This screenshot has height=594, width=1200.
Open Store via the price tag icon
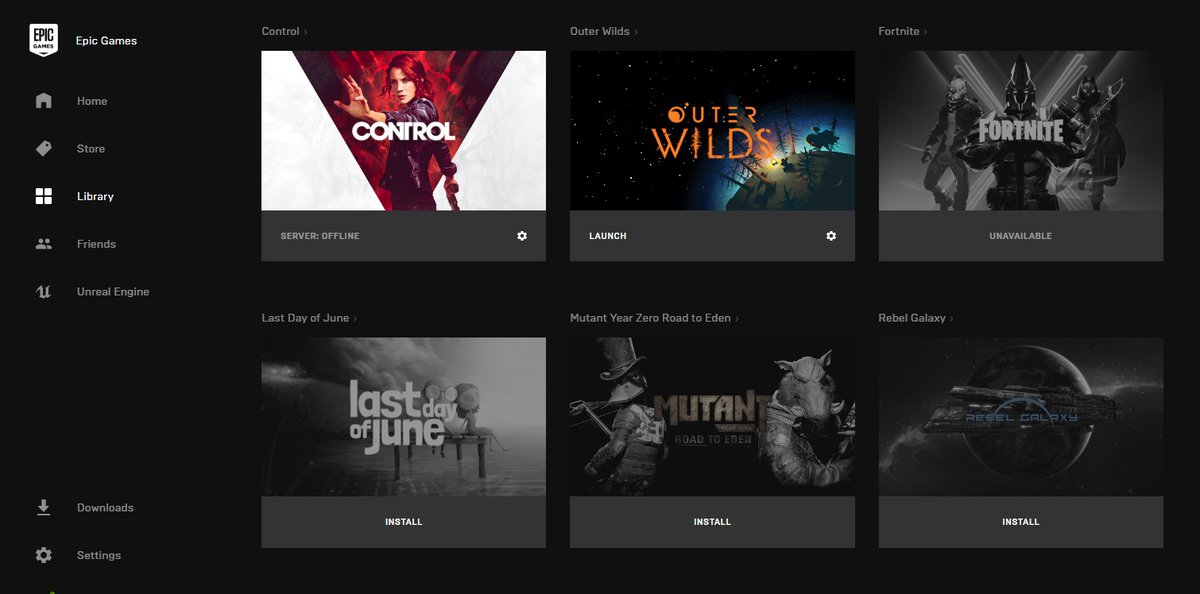[x=43, y=149]
